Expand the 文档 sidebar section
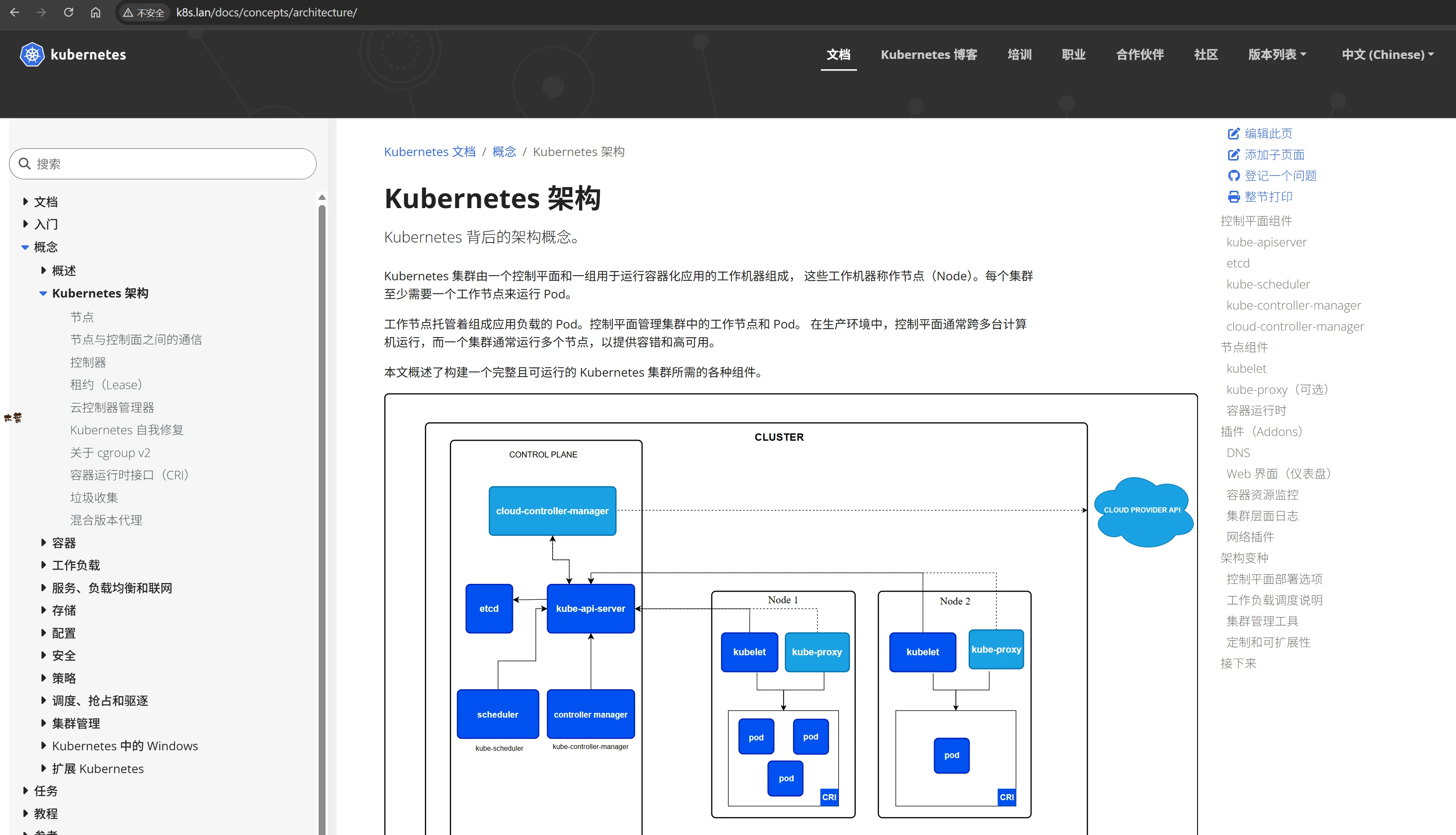 pyautogui.click(x=25, y=201)
